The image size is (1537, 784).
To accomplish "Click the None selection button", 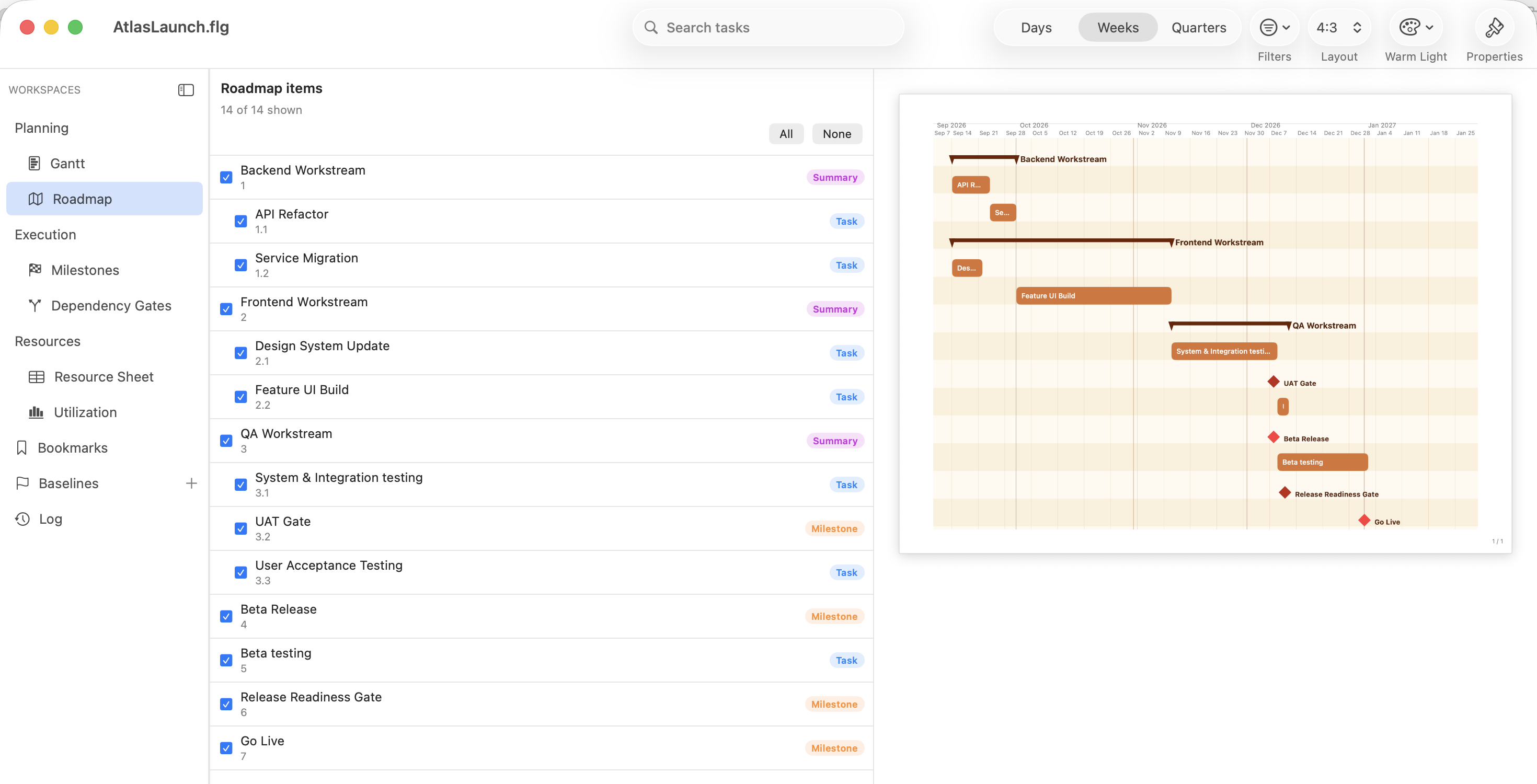I will pos(836,134).
